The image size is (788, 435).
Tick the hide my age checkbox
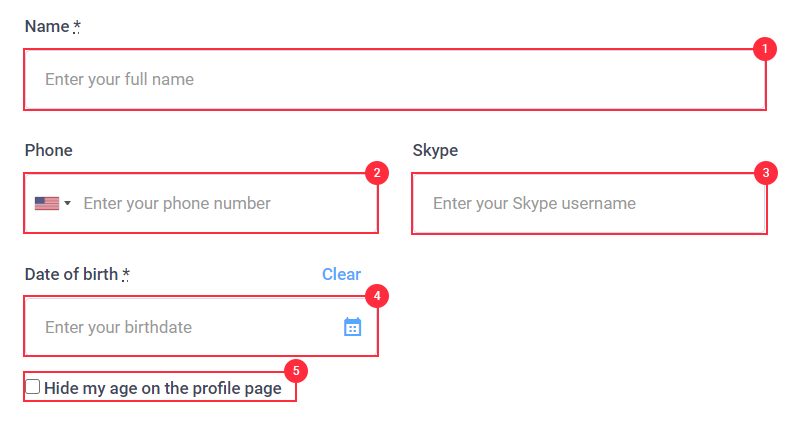point(33,387)
